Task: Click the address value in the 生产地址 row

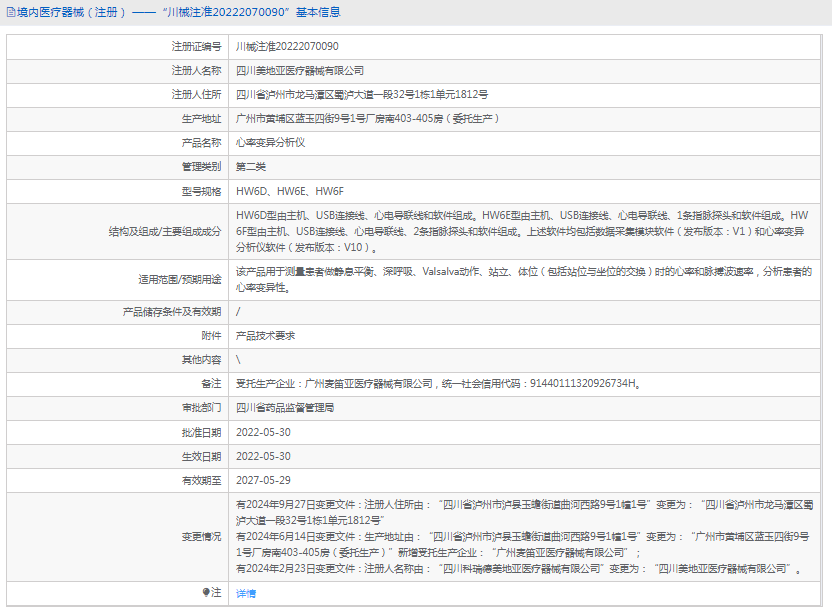Action: click(368, 119)
